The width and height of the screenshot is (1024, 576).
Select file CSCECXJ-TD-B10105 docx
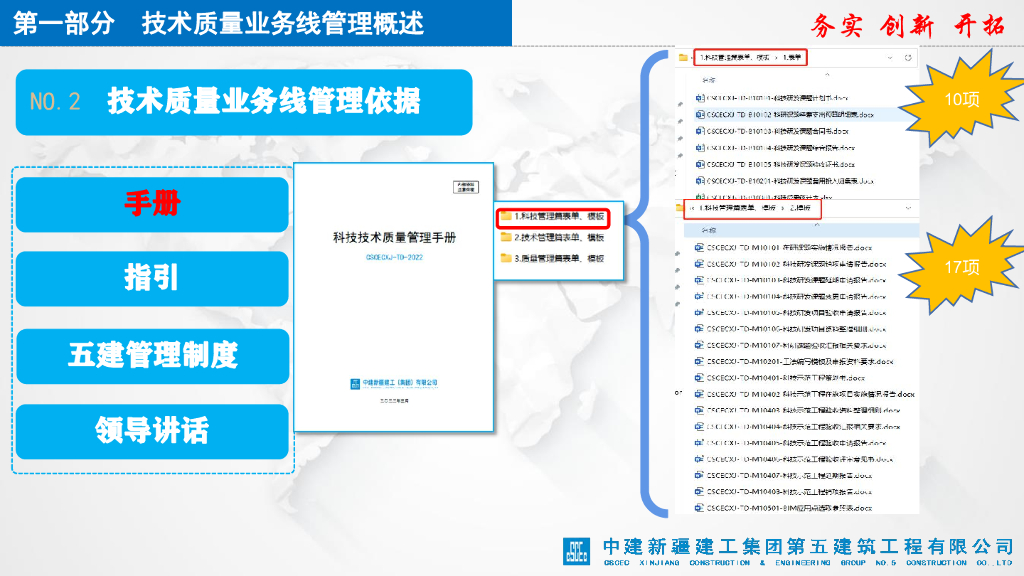[775, 165]
